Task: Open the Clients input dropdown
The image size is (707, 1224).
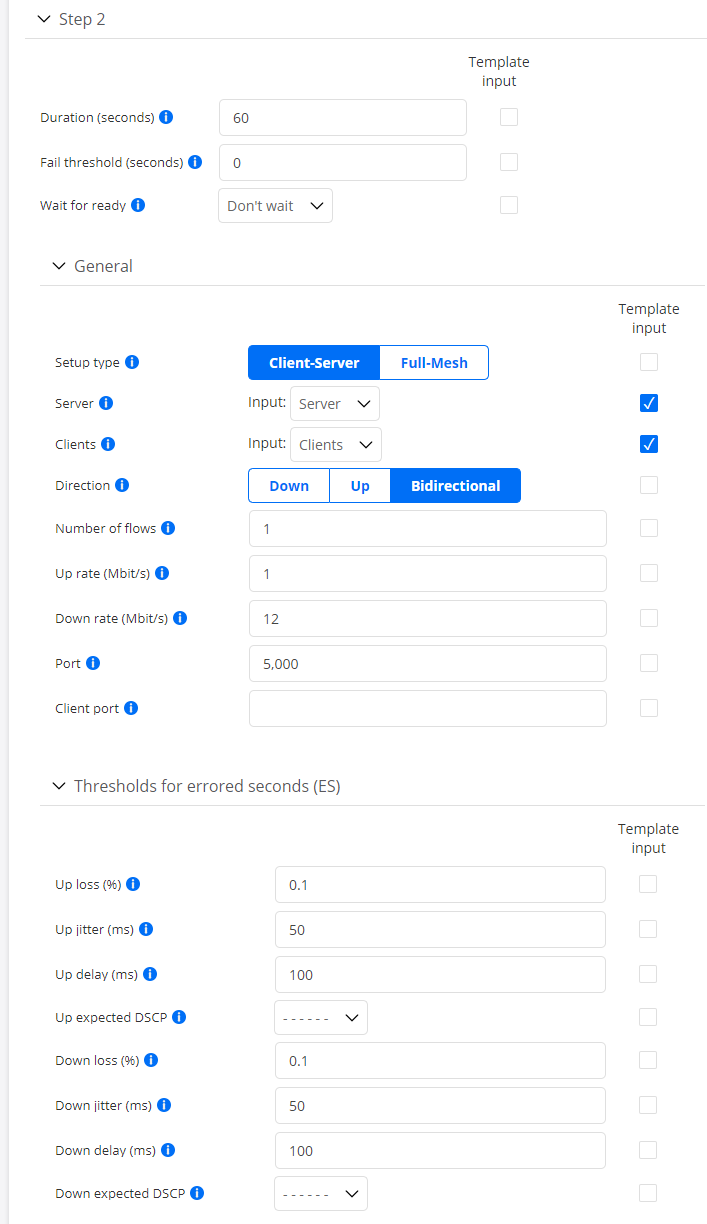Action: click(x=335, y=444)
